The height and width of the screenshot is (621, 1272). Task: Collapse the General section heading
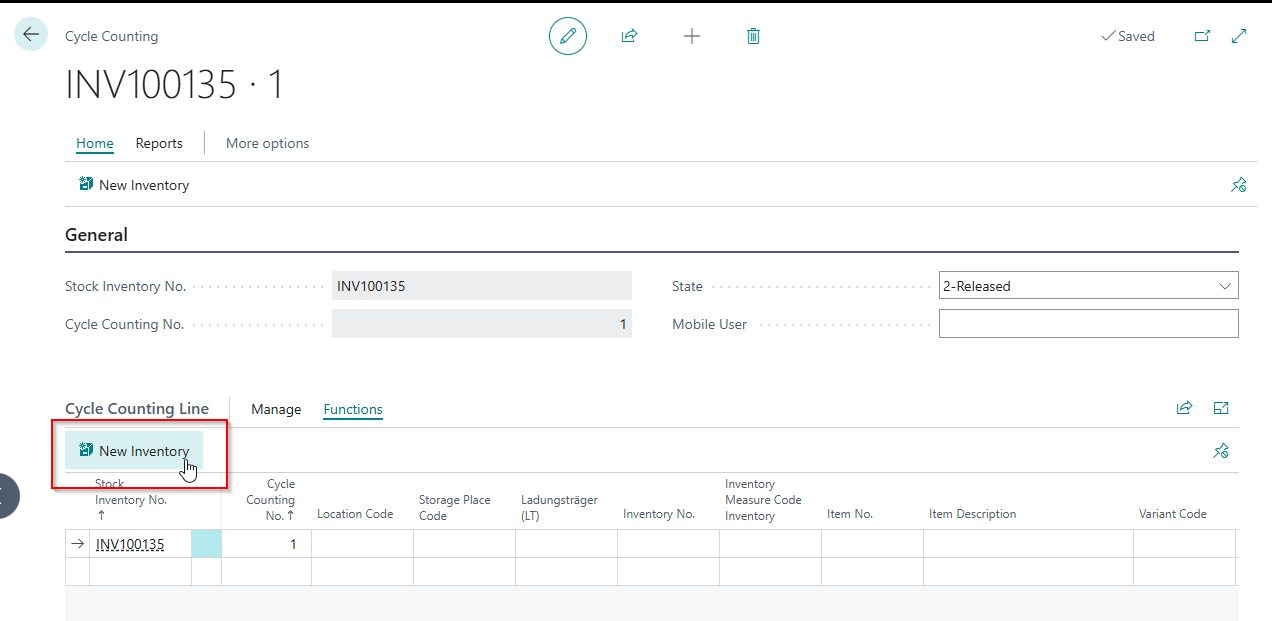tap(96, 235)
